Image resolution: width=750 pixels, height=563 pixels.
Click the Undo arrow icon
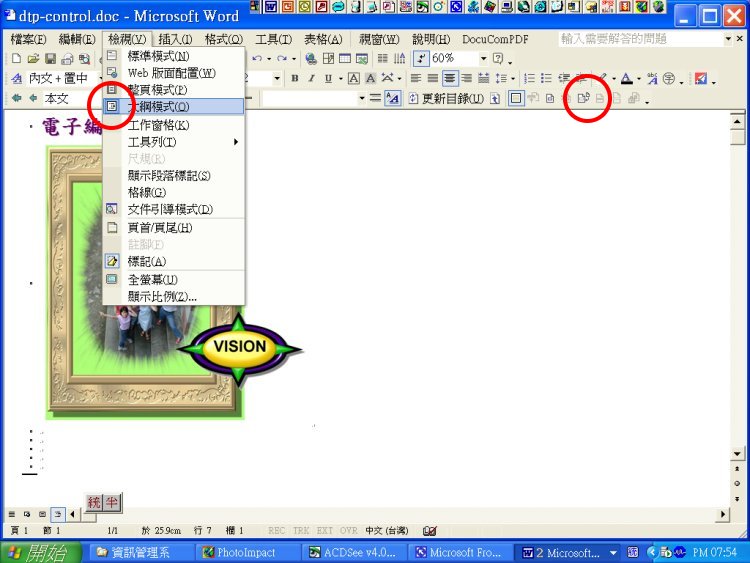pyautogui.click(x=257, y=59)
